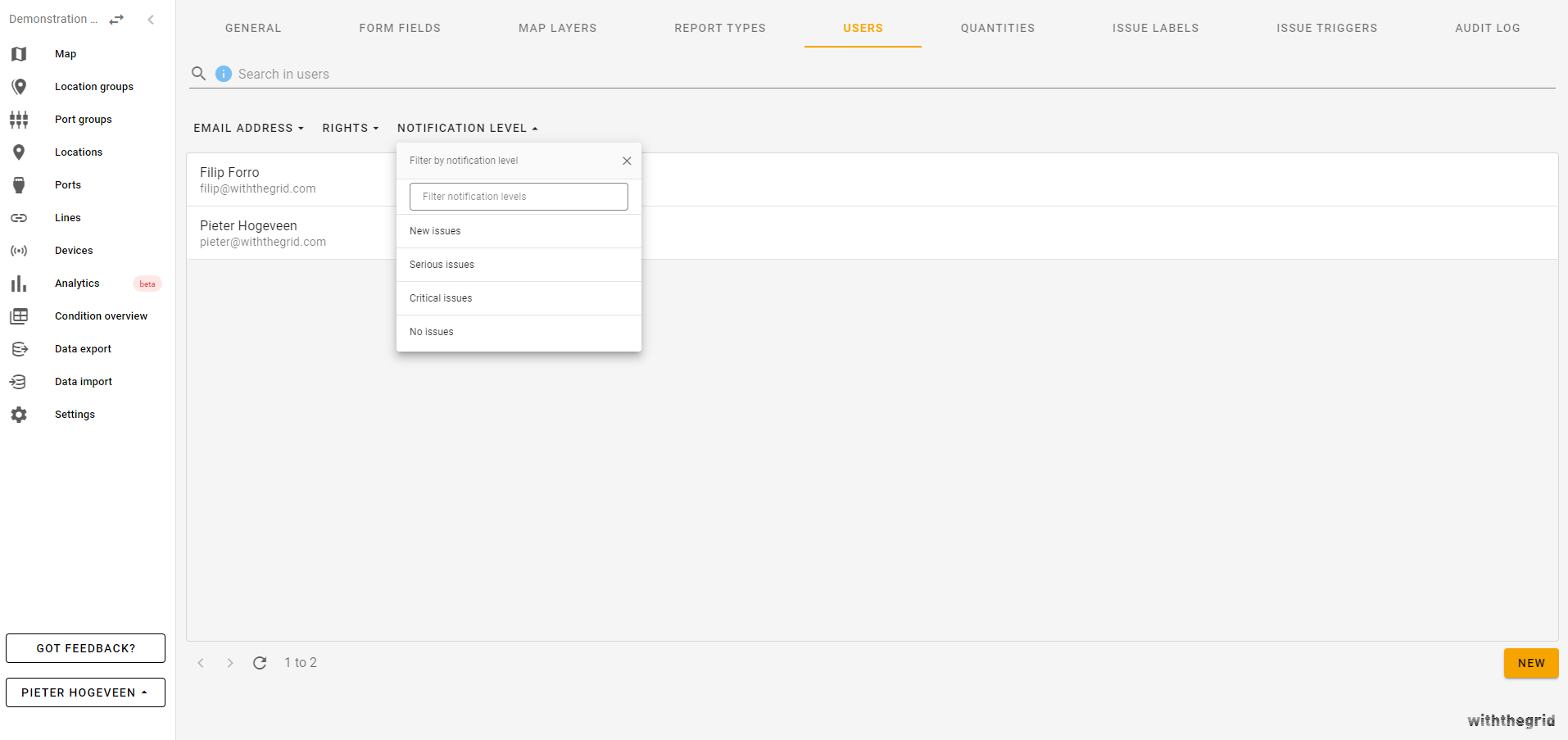
Task: Click the Got Feedback button
Action: pos(85,648)
